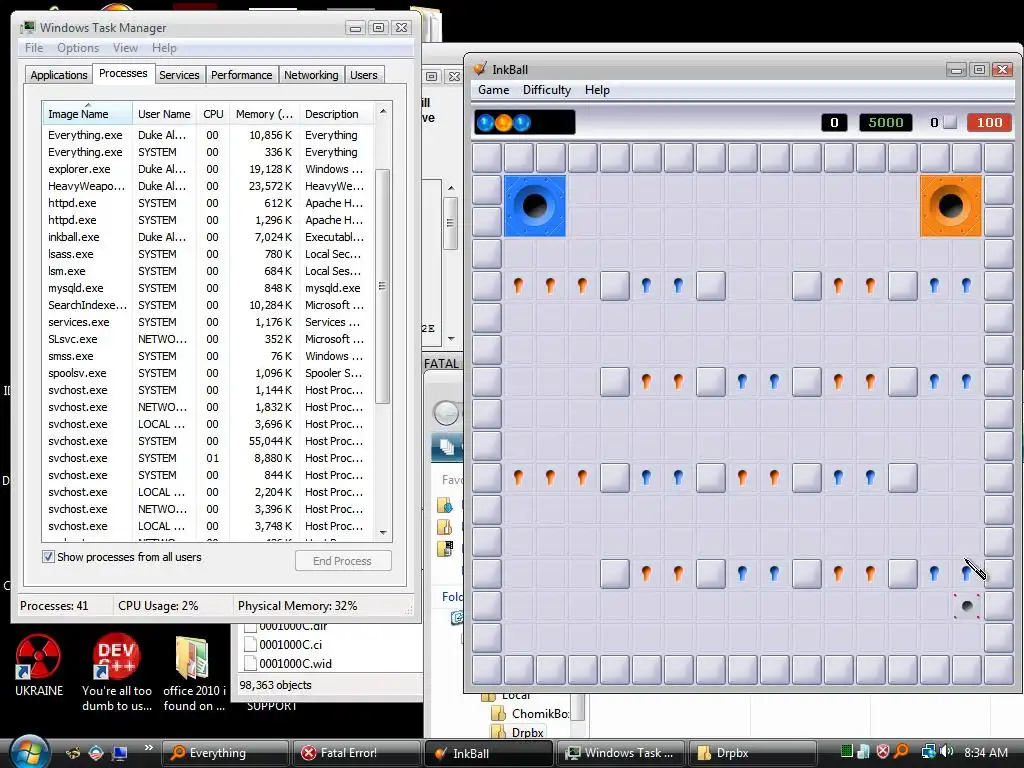Select the inkball.exe process row
Screen dimensions: 1024x768
(208, 237)
